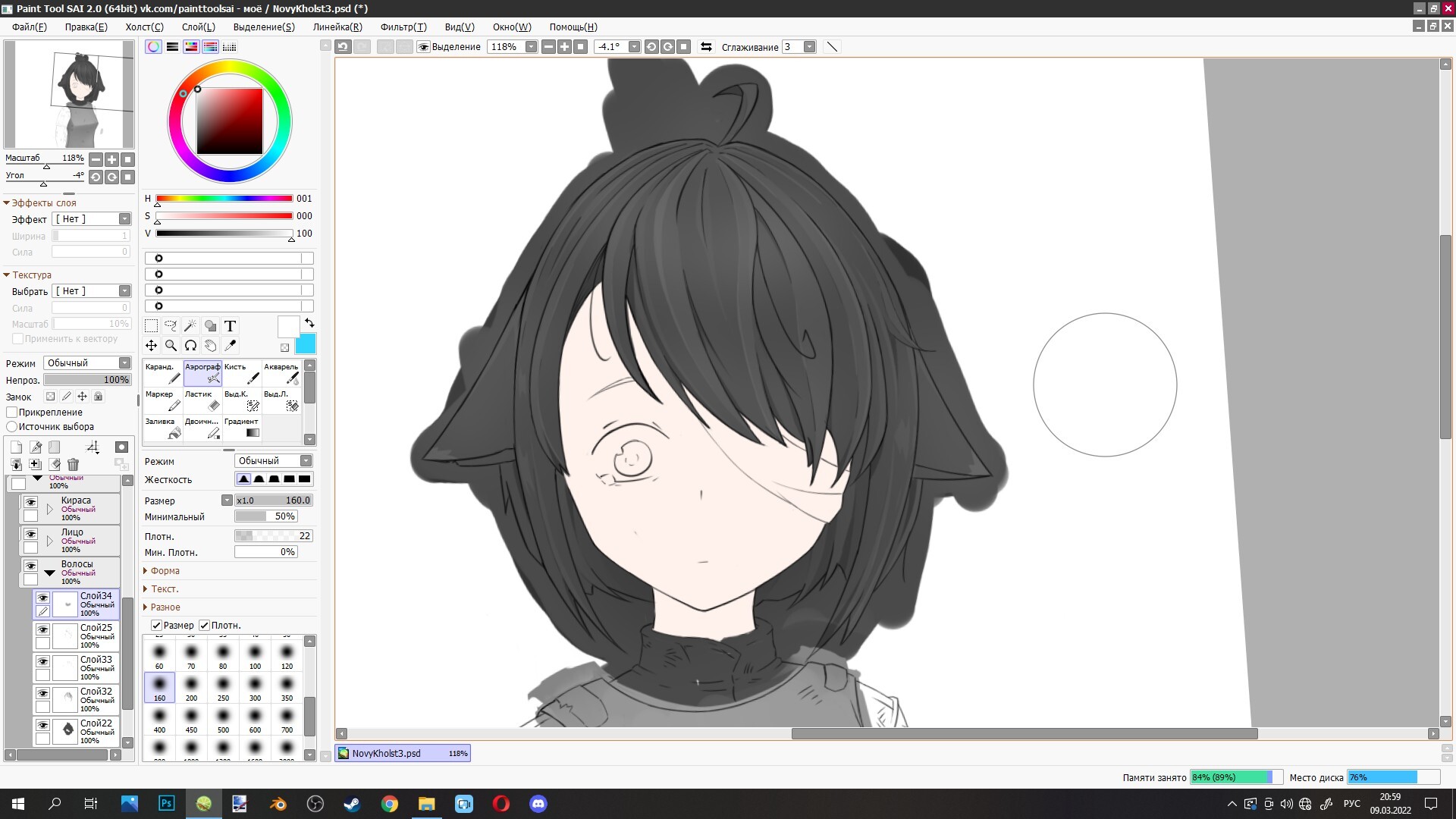Select the Источник выбора radio option

coord(12,427)
